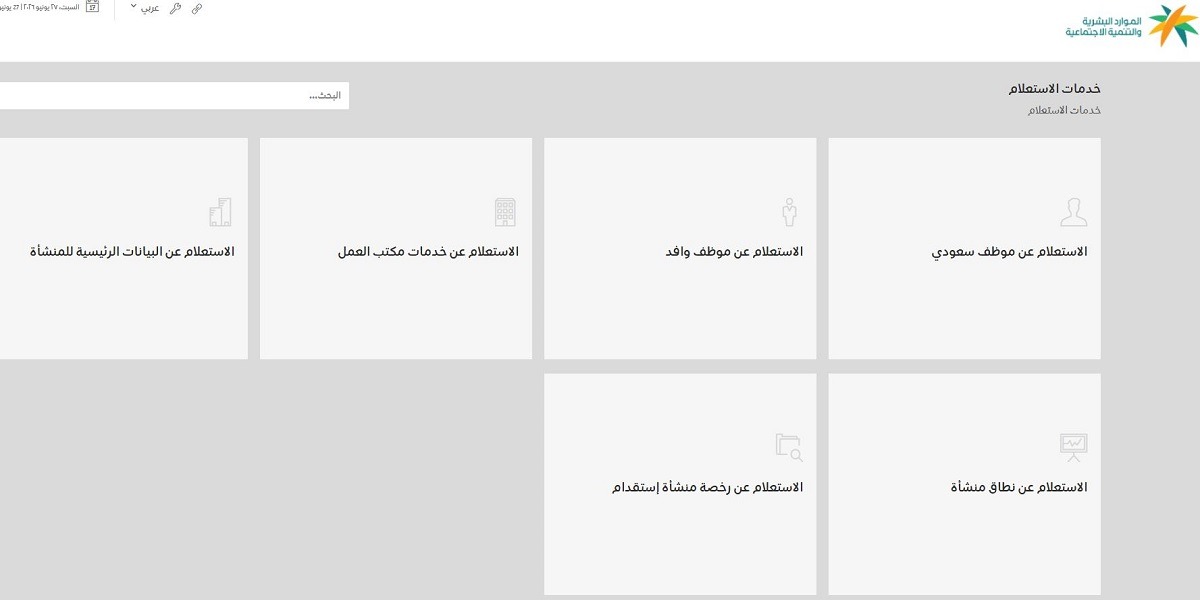Viewport: 1200px width, 600px height.
Task: Click the date text in the header
Action: click(39, 7)
